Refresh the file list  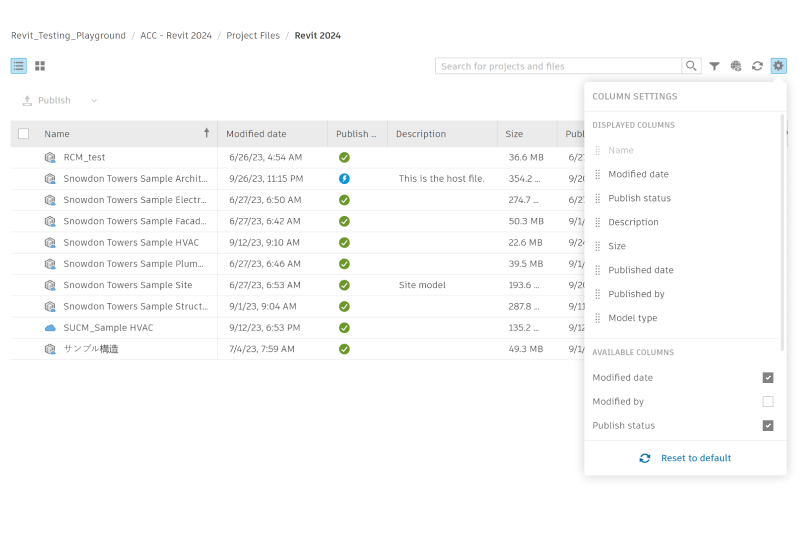click(757, 66)
